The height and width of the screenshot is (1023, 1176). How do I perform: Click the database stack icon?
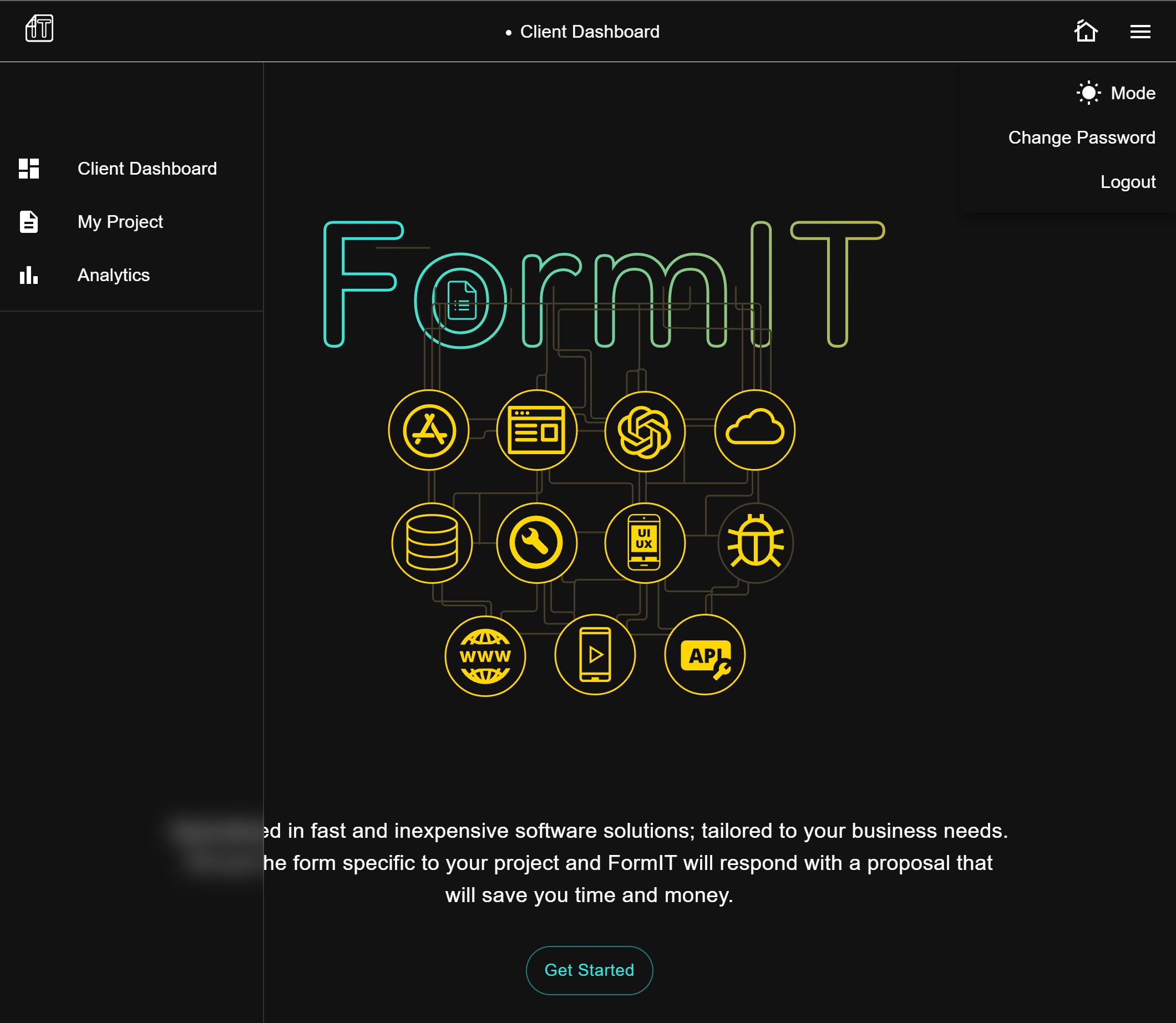[432, 543]
